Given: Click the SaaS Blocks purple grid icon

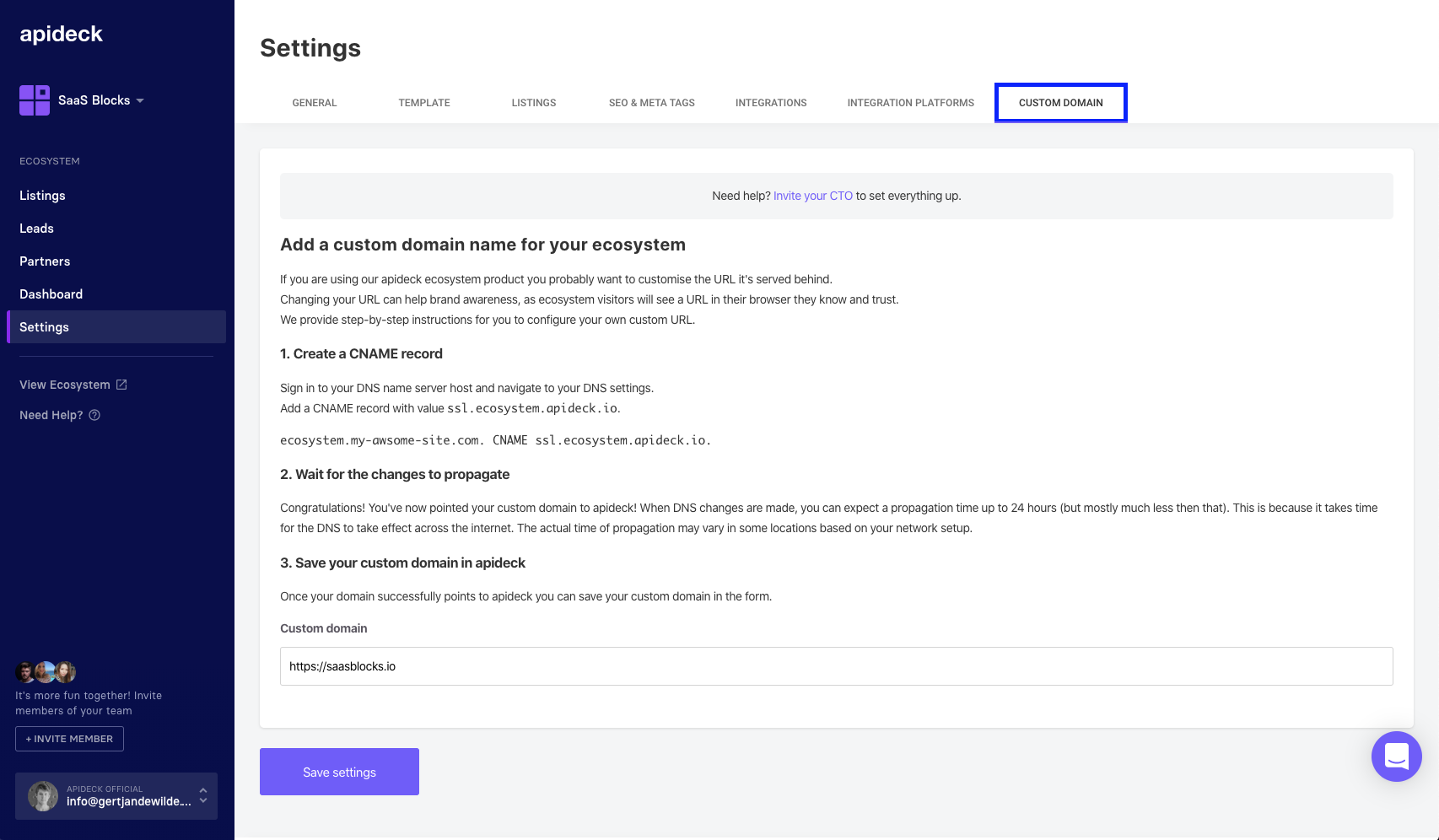Looking at the screenshot, I should [x=35, y=100].
